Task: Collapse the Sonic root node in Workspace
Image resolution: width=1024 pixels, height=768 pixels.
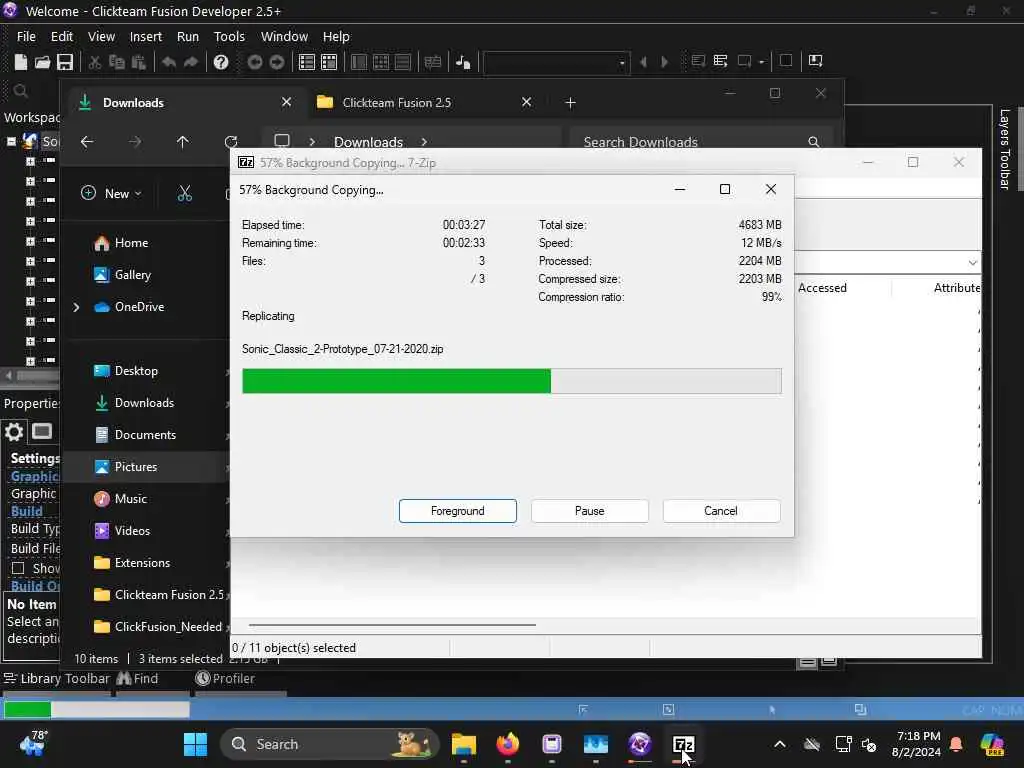Action: tap(11, 141)
